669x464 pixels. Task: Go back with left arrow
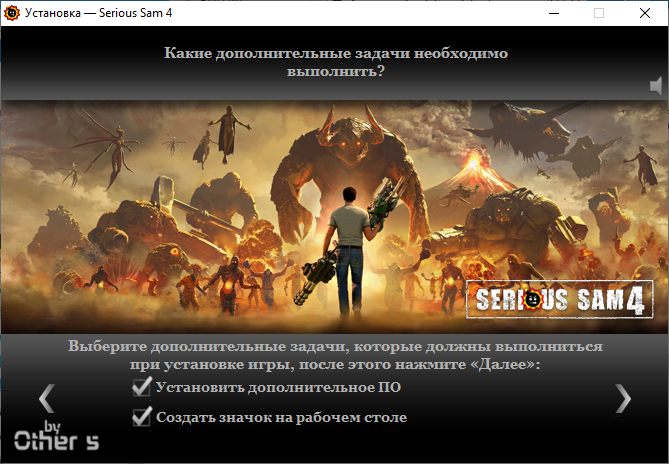[47, 398]
